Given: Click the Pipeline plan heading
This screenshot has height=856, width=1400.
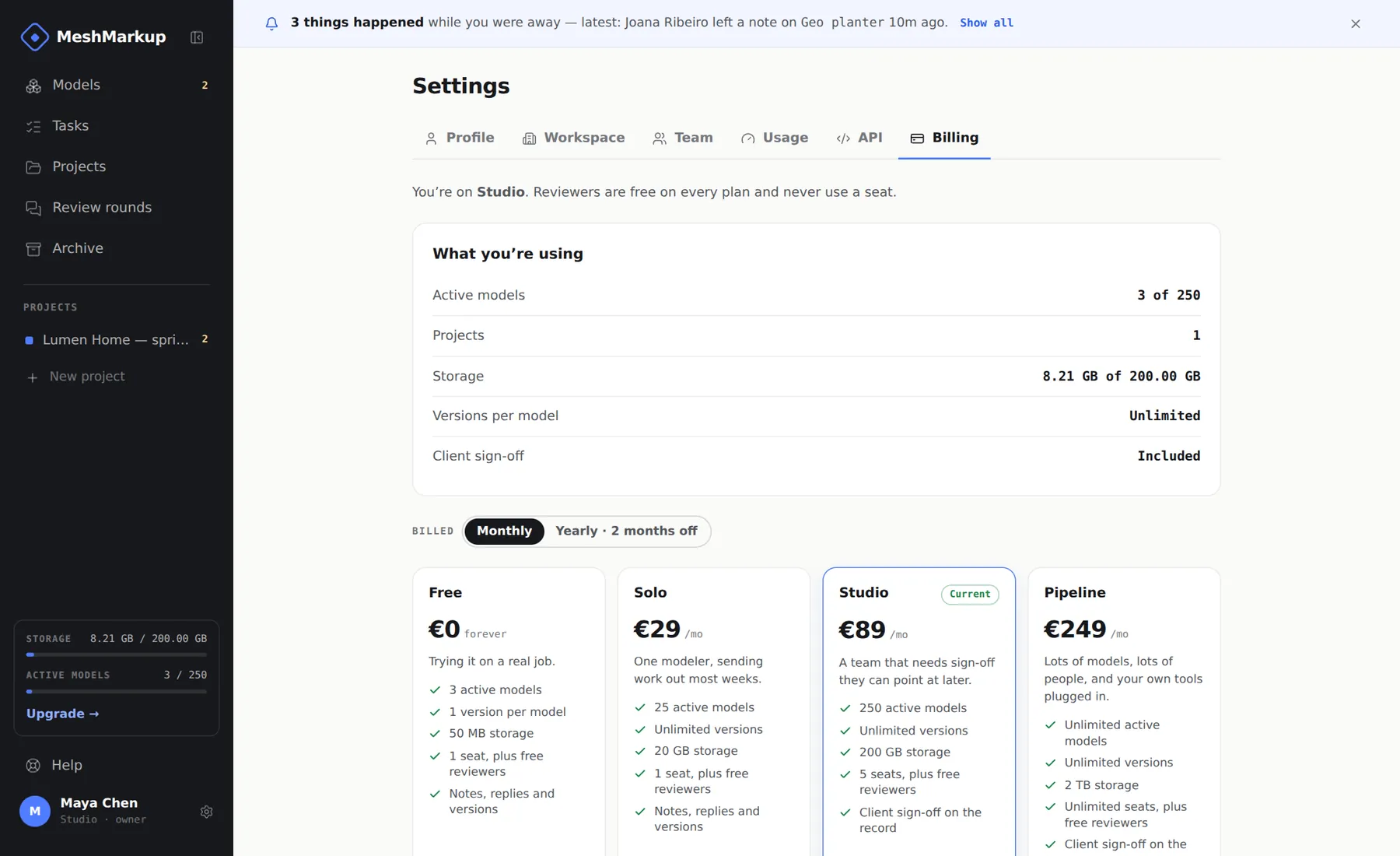Looking at the screenshot, I should pyautogui.click(x=1074, y=592).
